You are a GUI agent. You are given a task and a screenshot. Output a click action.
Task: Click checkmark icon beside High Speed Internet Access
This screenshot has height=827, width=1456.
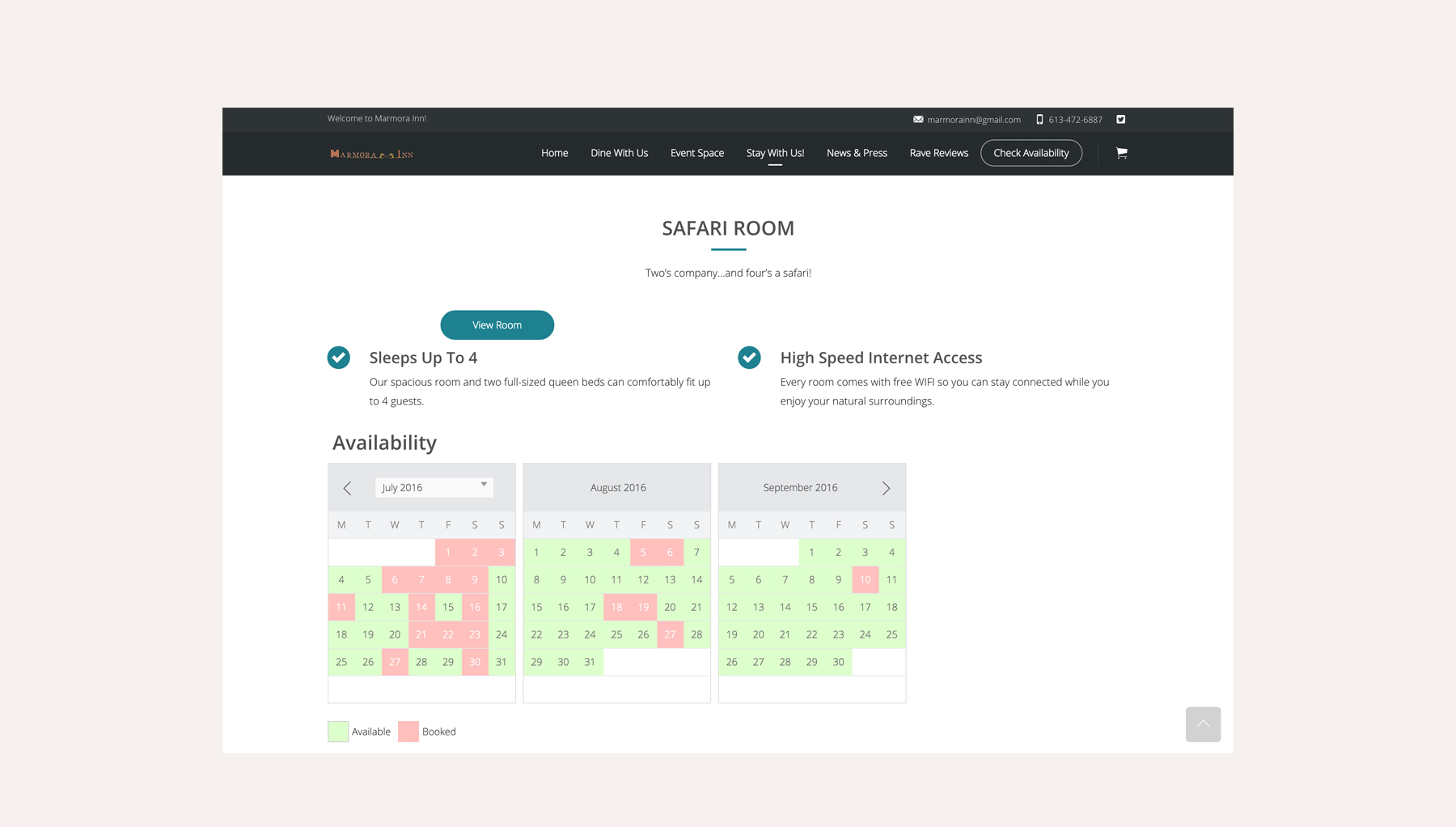pos(749,357)
